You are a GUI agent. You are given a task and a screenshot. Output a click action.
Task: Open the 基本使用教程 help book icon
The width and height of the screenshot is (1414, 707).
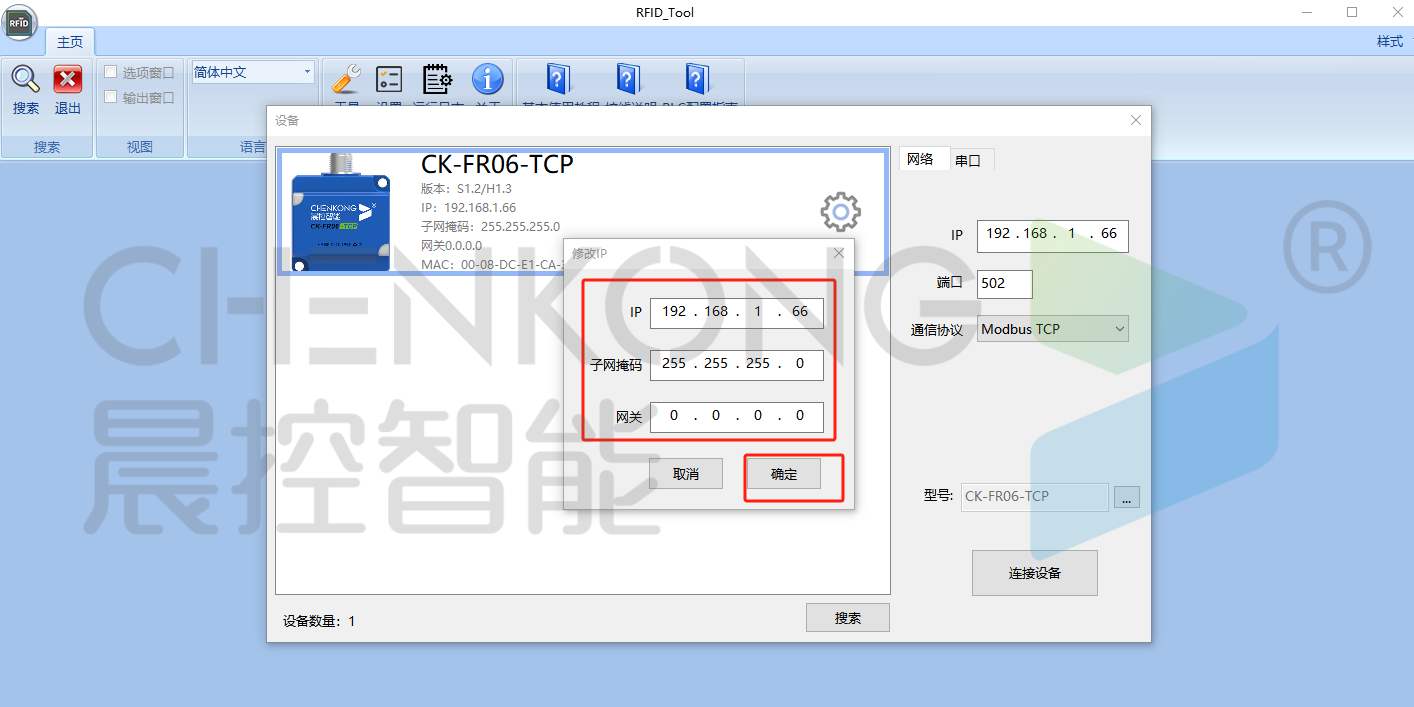point(558,80)
